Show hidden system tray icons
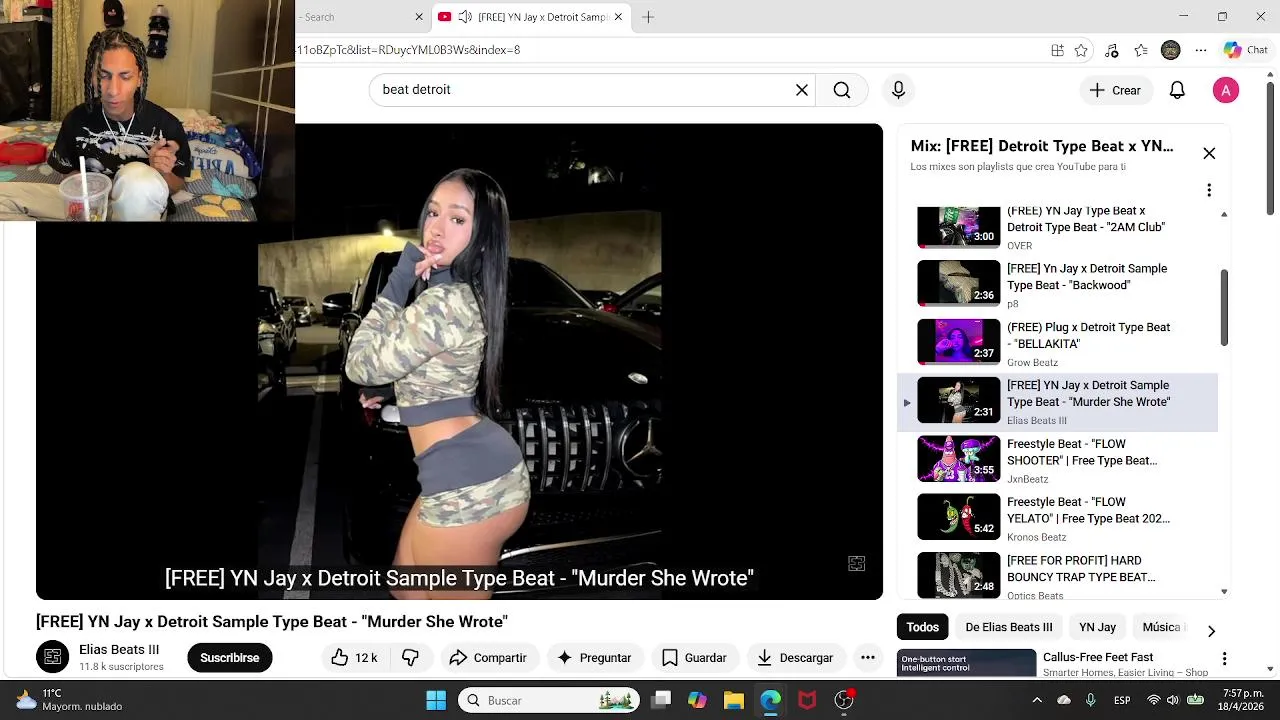 1037,700
